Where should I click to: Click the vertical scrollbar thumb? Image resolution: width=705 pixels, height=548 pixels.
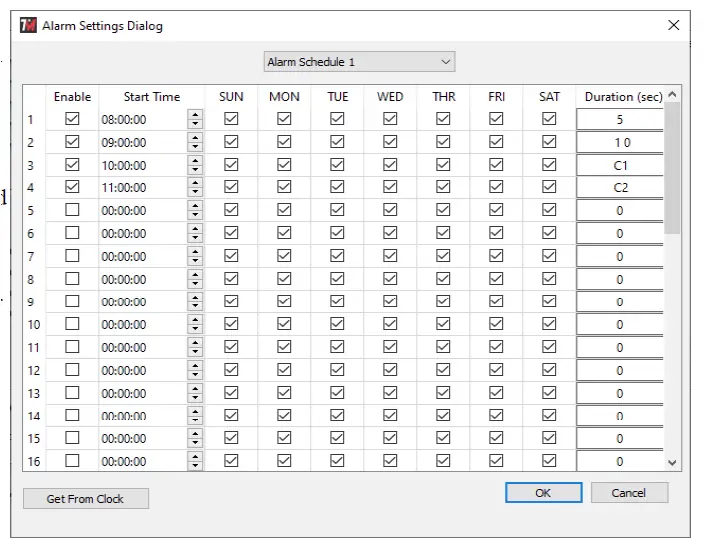point(672,168)
